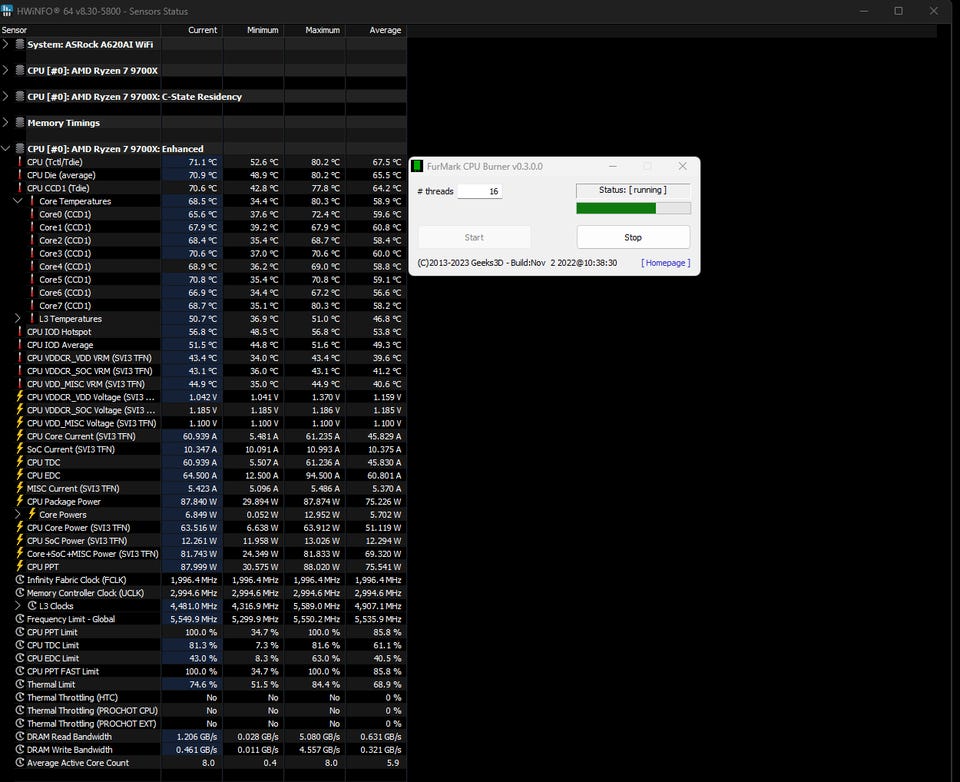Click the CPU CCD1 (Tdie) sensor label

(58, 188)
